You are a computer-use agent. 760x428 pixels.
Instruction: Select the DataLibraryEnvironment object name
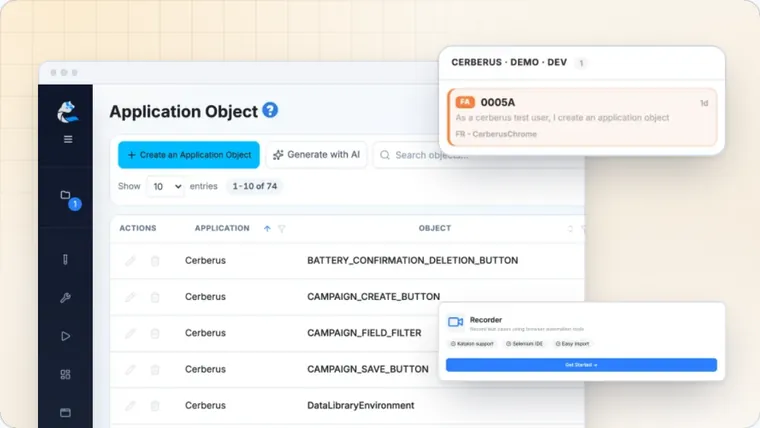pyautogui.click(x=361, y=405)
